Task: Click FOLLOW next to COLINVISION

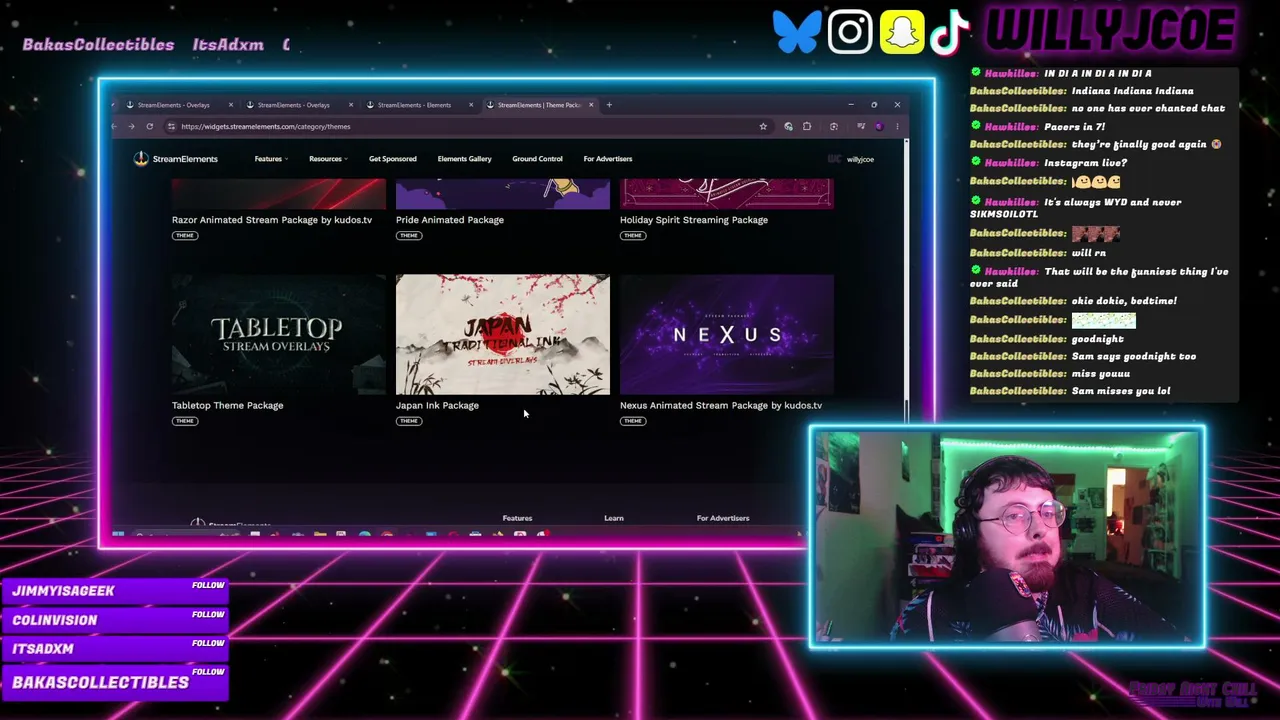Action: pyautogui.click(x=208, y=614)
